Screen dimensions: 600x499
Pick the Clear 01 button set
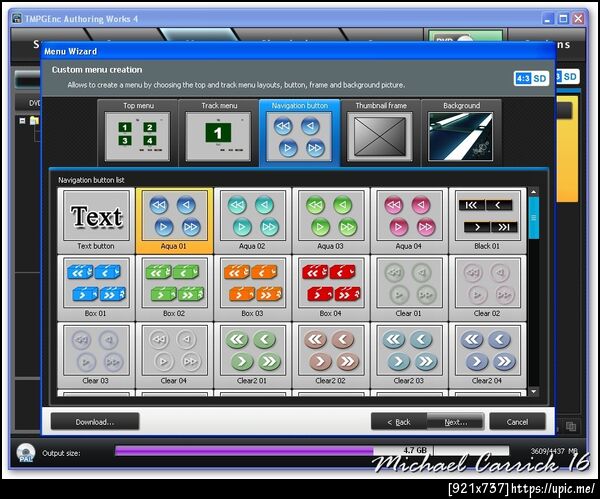click(x=409, y=288)
